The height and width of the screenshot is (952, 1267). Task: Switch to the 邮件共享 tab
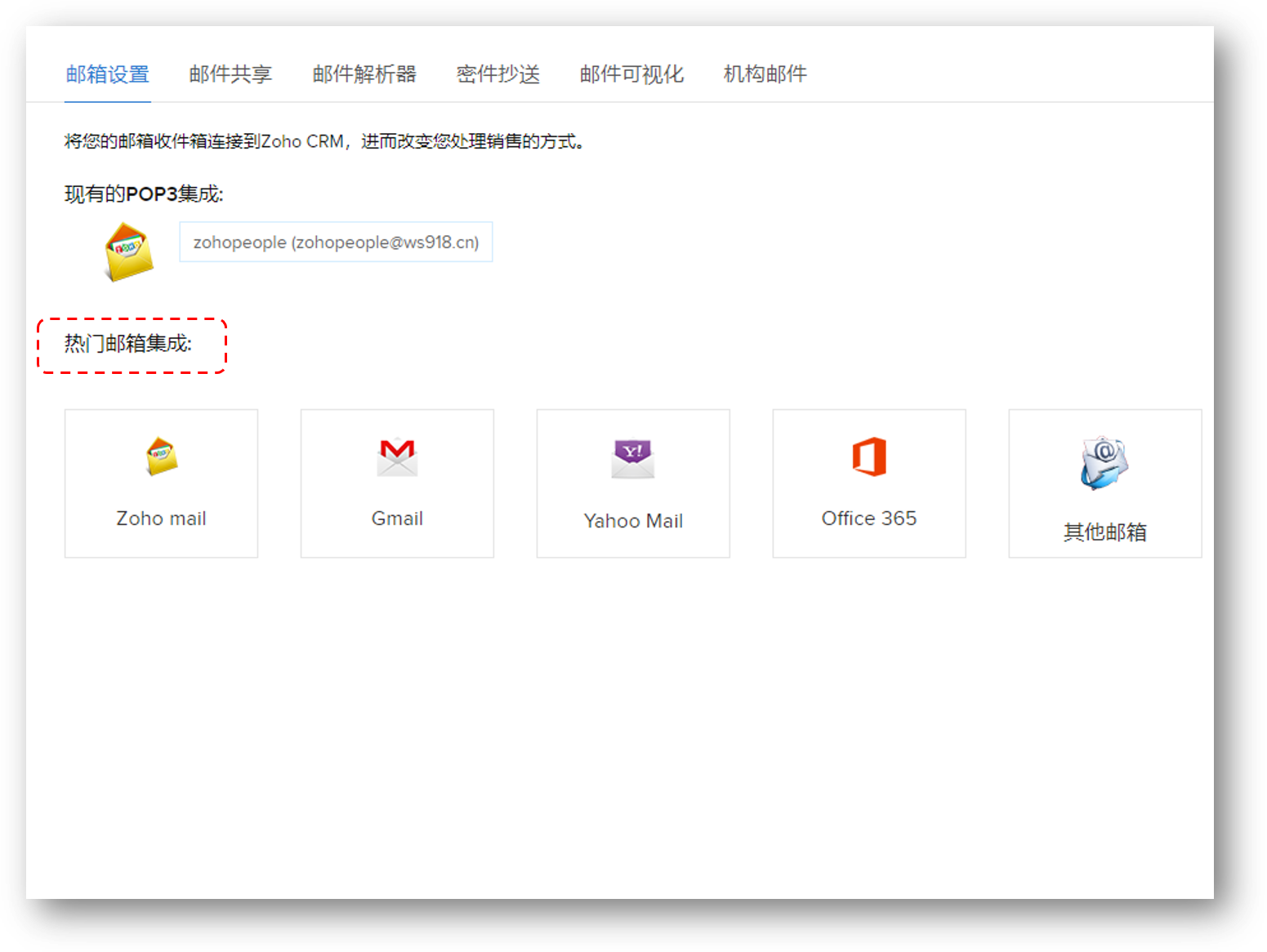point(230,74)
